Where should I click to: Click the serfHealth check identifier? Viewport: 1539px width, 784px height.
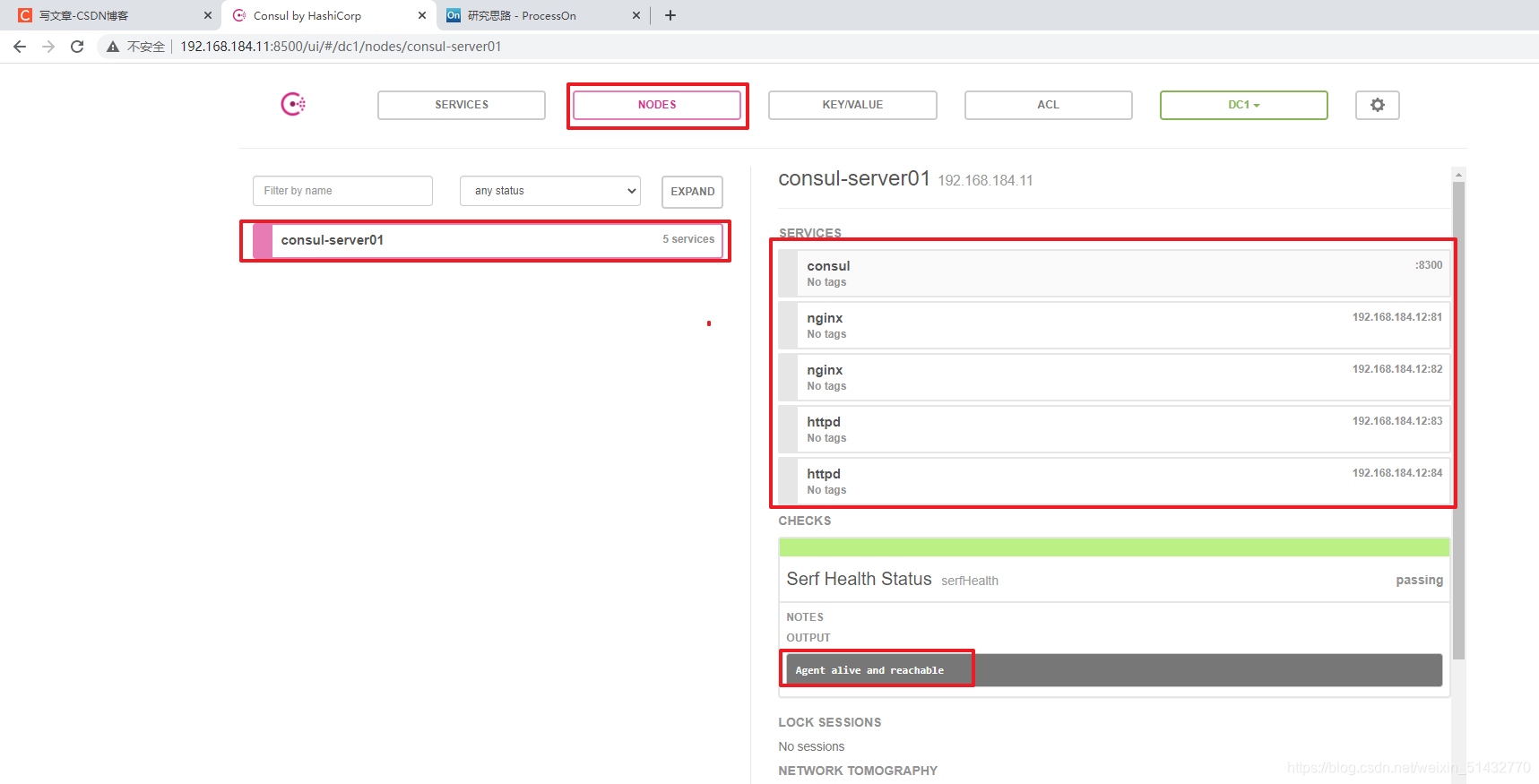point(970,581)
